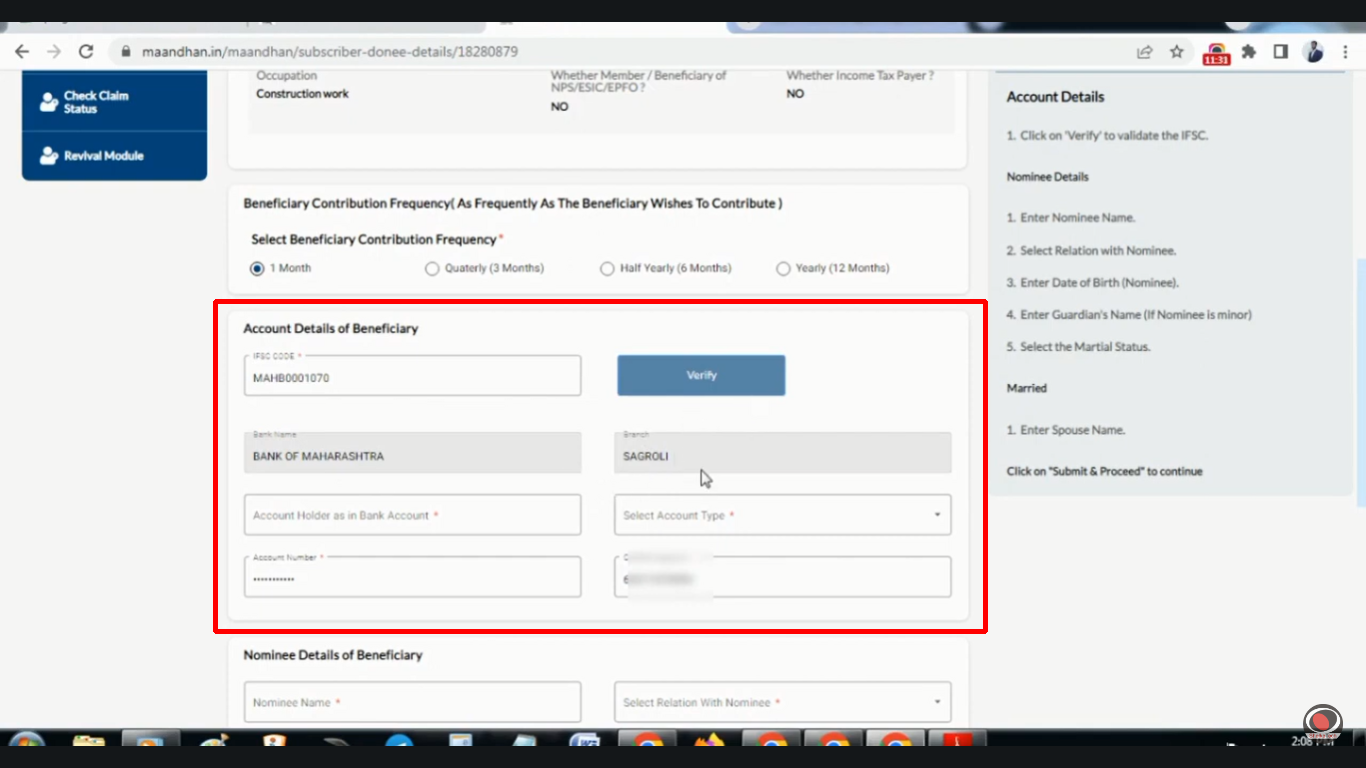This screenshot has height=768, width=1366.
Task: Focus the Nominee Name text field
Action: coord(412,702)
